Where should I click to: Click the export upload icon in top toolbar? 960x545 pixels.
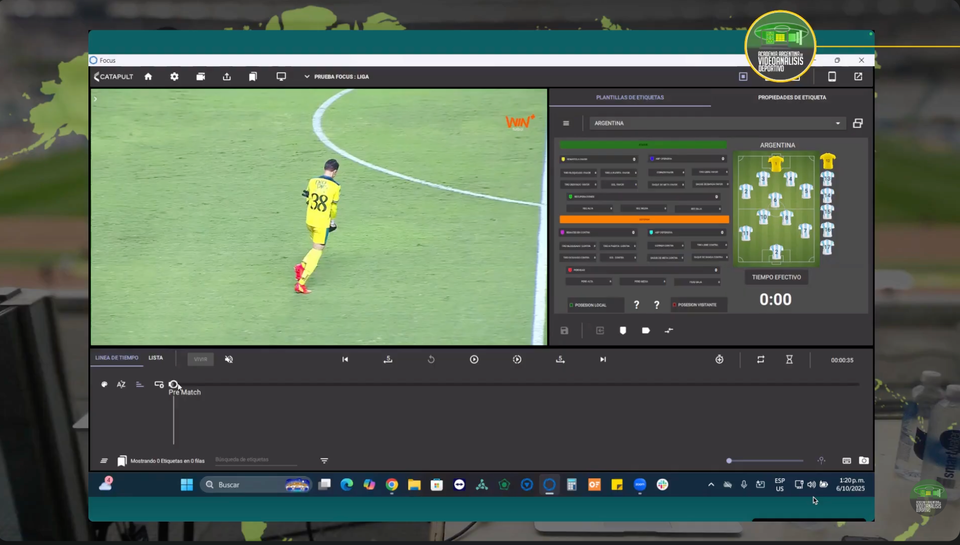227,77
